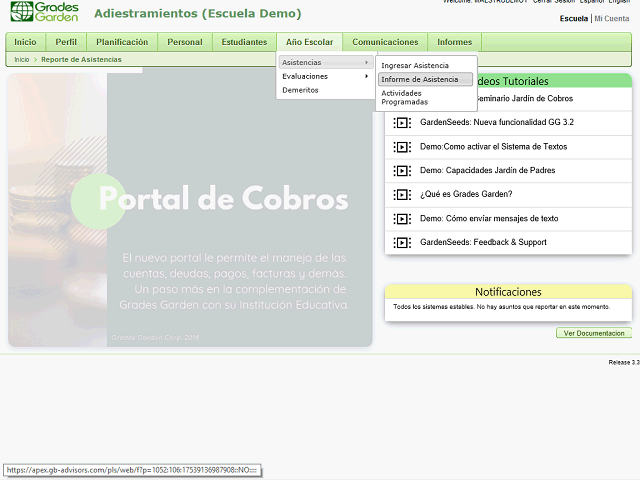
Task: Click the Ver Documentacion button
Action: coord(594,333)
